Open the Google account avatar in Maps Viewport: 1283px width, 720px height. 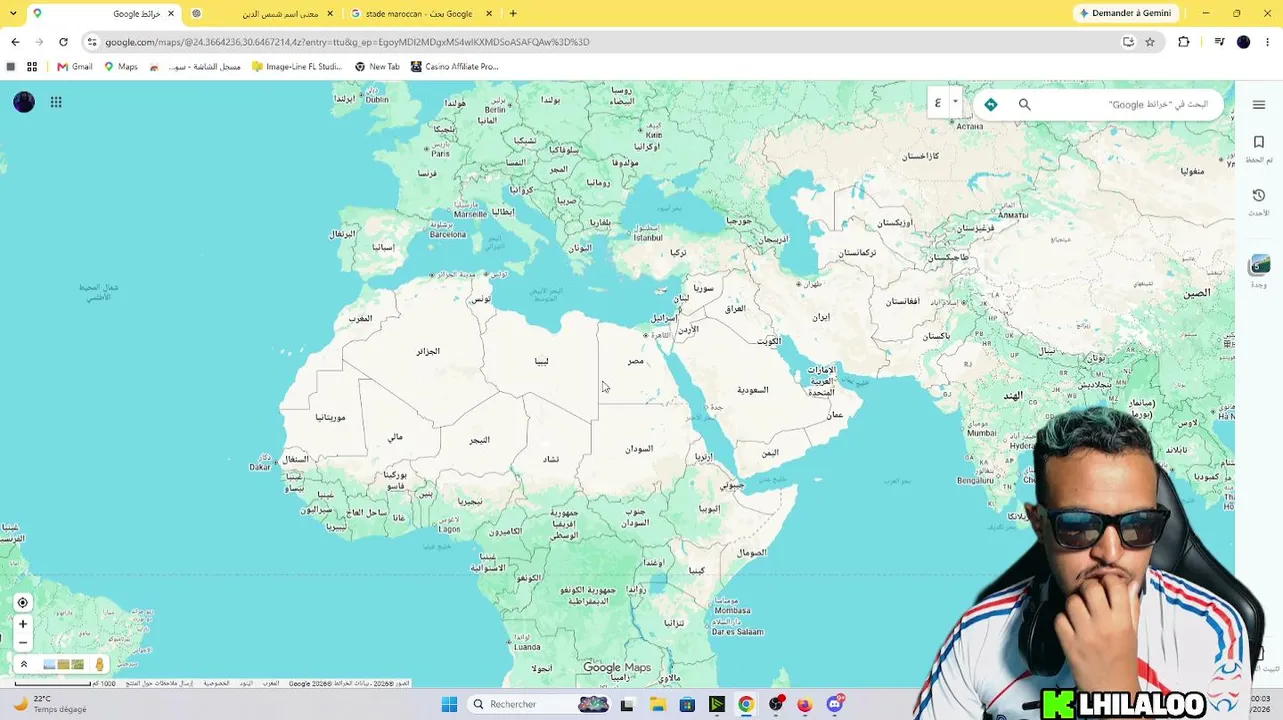click(24, 102)
